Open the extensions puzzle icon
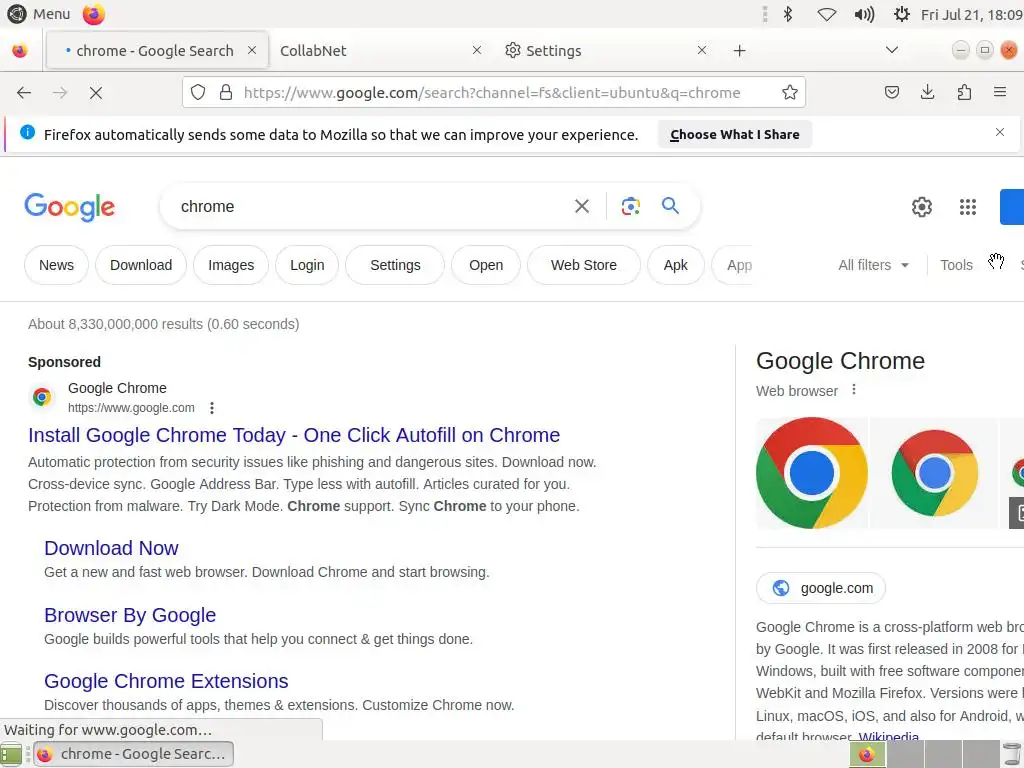Screen dimensions: 1024x768 pos(964,92)
